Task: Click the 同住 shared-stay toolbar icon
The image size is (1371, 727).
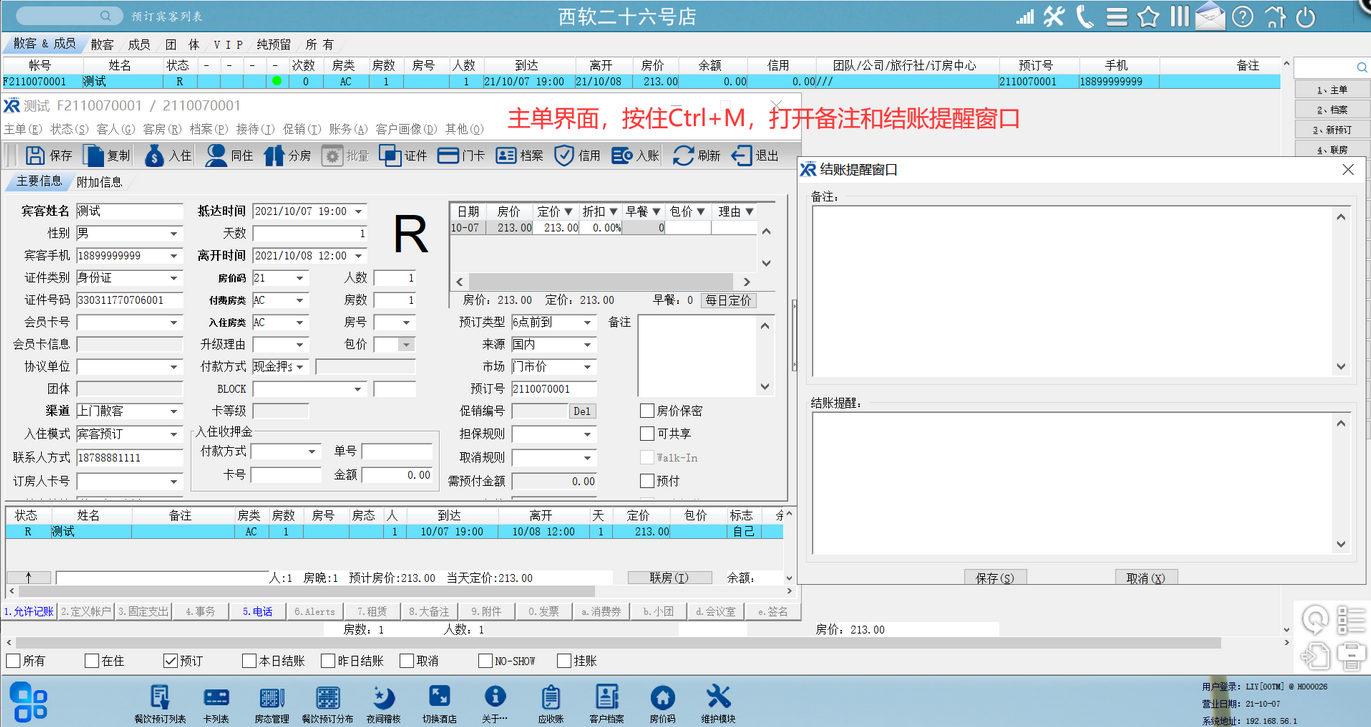Action: pyautogui.click(x=216, y=155)
